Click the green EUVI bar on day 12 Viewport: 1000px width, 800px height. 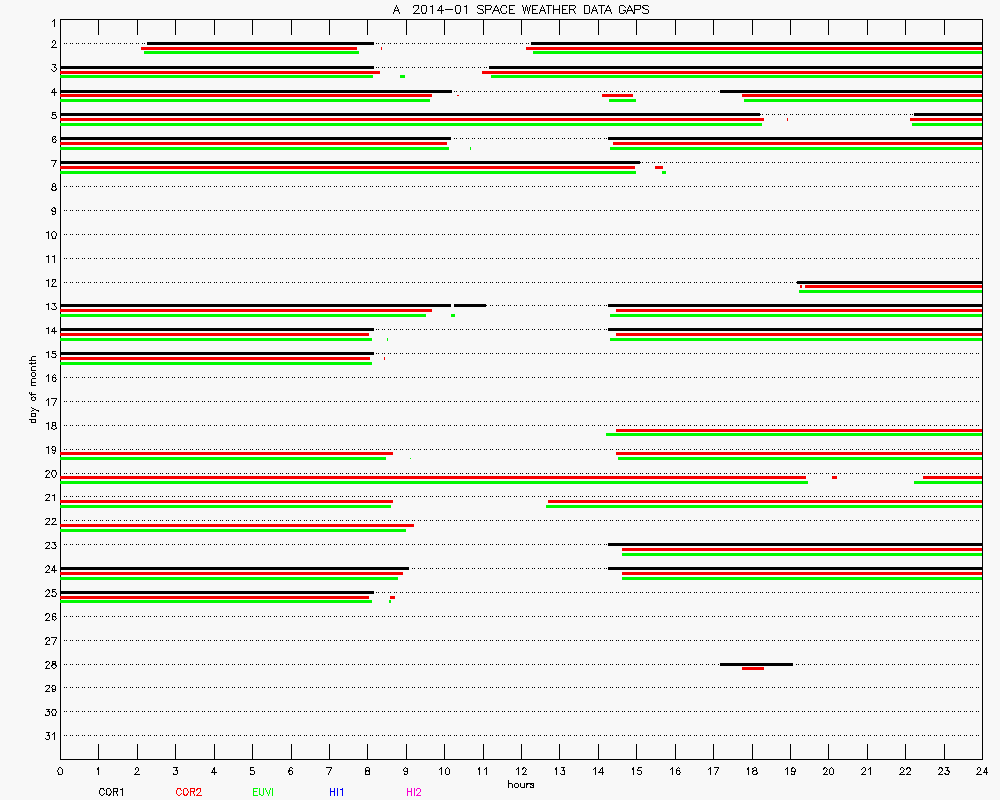click(890, 291)
